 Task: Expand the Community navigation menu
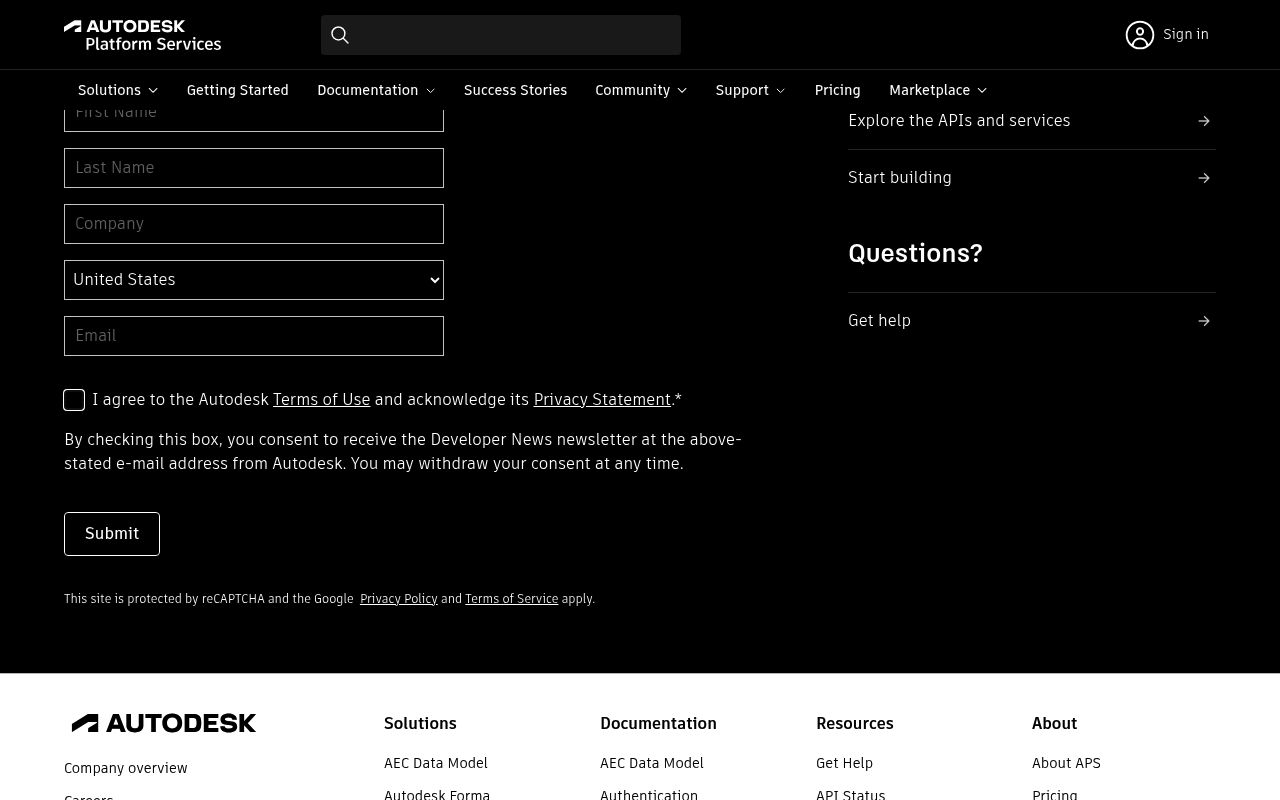click(641, 90)
